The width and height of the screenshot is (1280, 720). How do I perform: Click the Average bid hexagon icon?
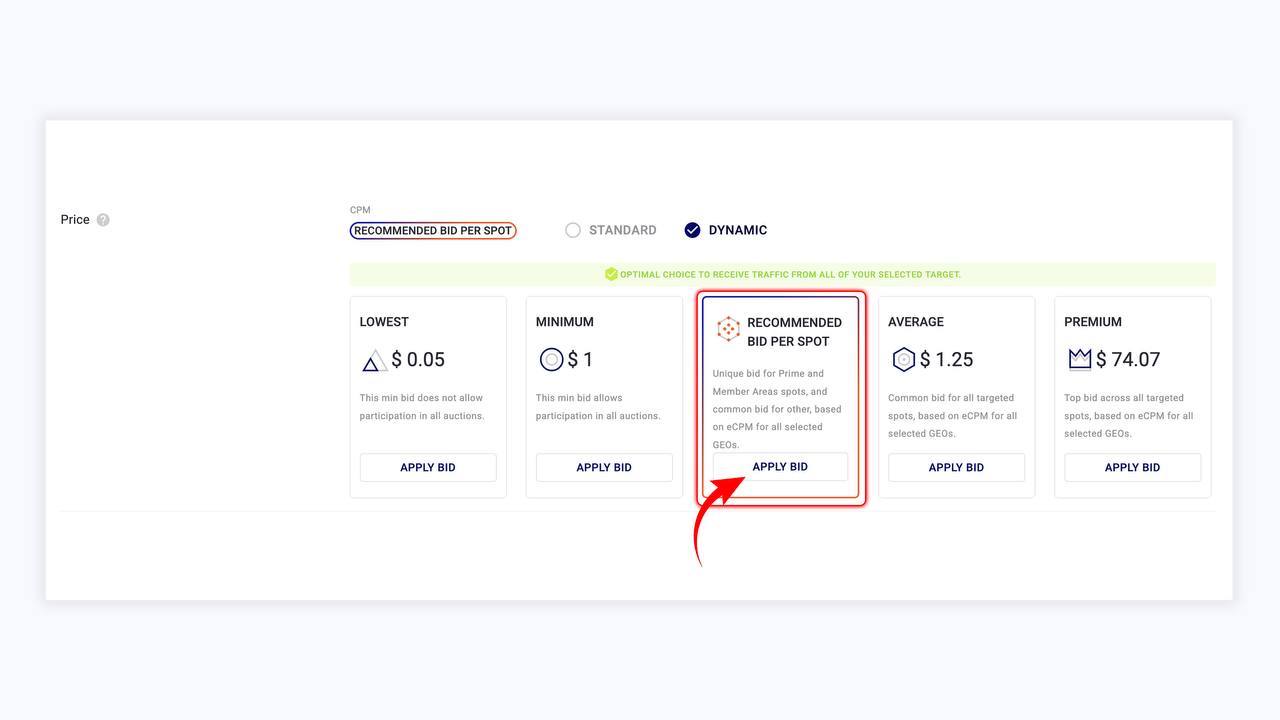point(903,359)
